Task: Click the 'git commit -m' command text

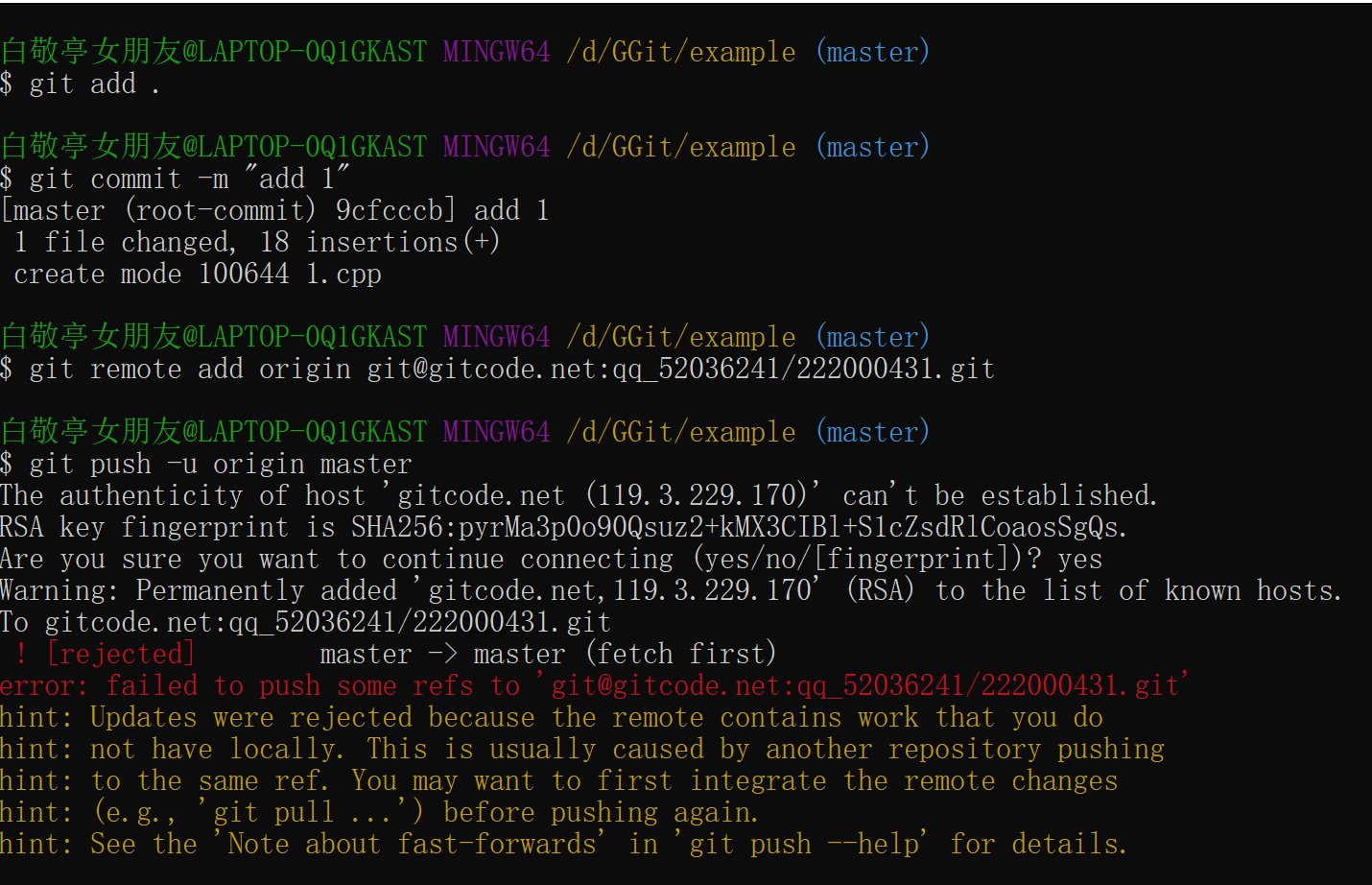Action: click(x=129, y=179)
